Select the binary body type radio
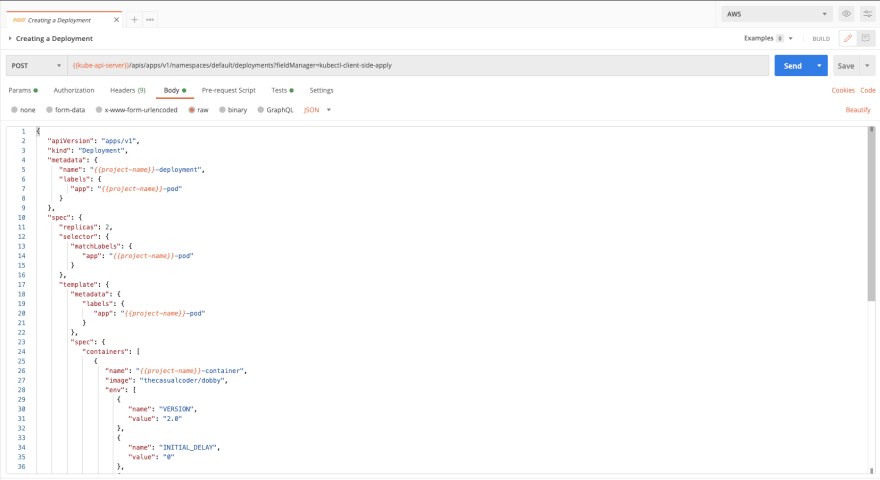Viewport: 880px width, 480px height. coord(222,110)
